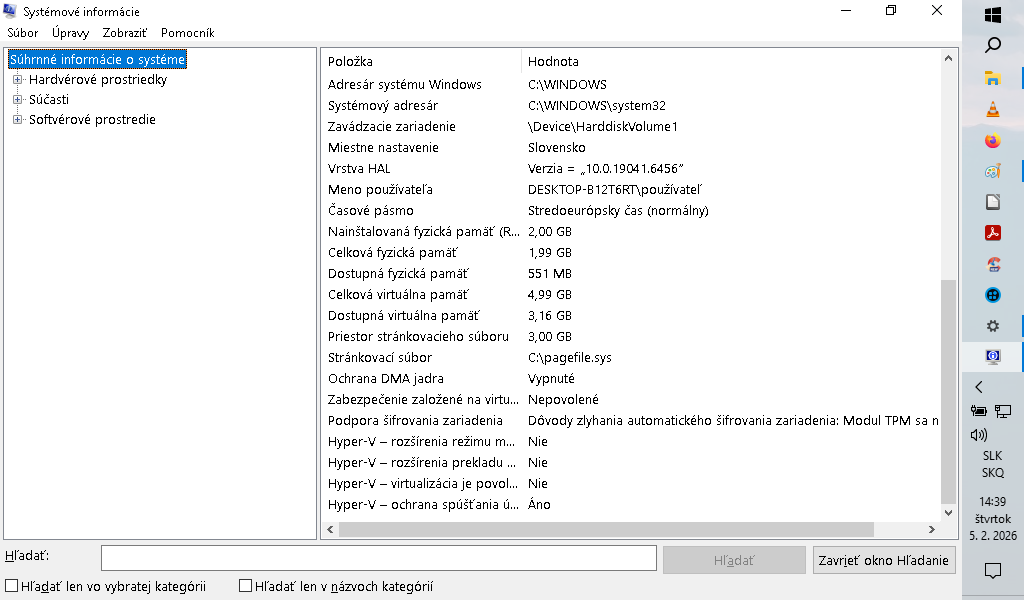Select Súhrnné informácie o systéme node
The height and width of the screenshot is (600, 1024).
tap(97, 59)
